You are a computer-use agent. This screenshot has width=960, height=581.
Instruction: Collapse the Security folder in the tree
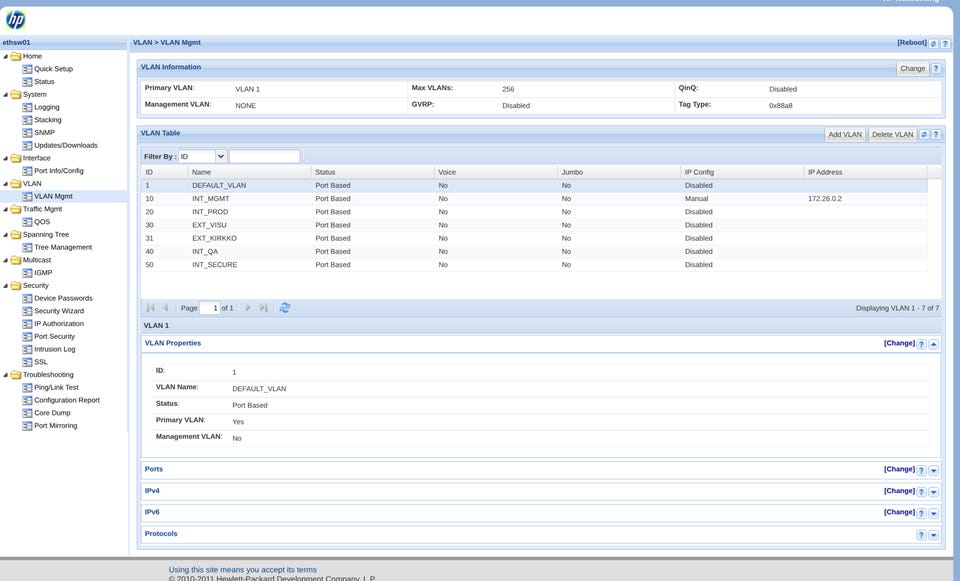click(x=6, y=286)
